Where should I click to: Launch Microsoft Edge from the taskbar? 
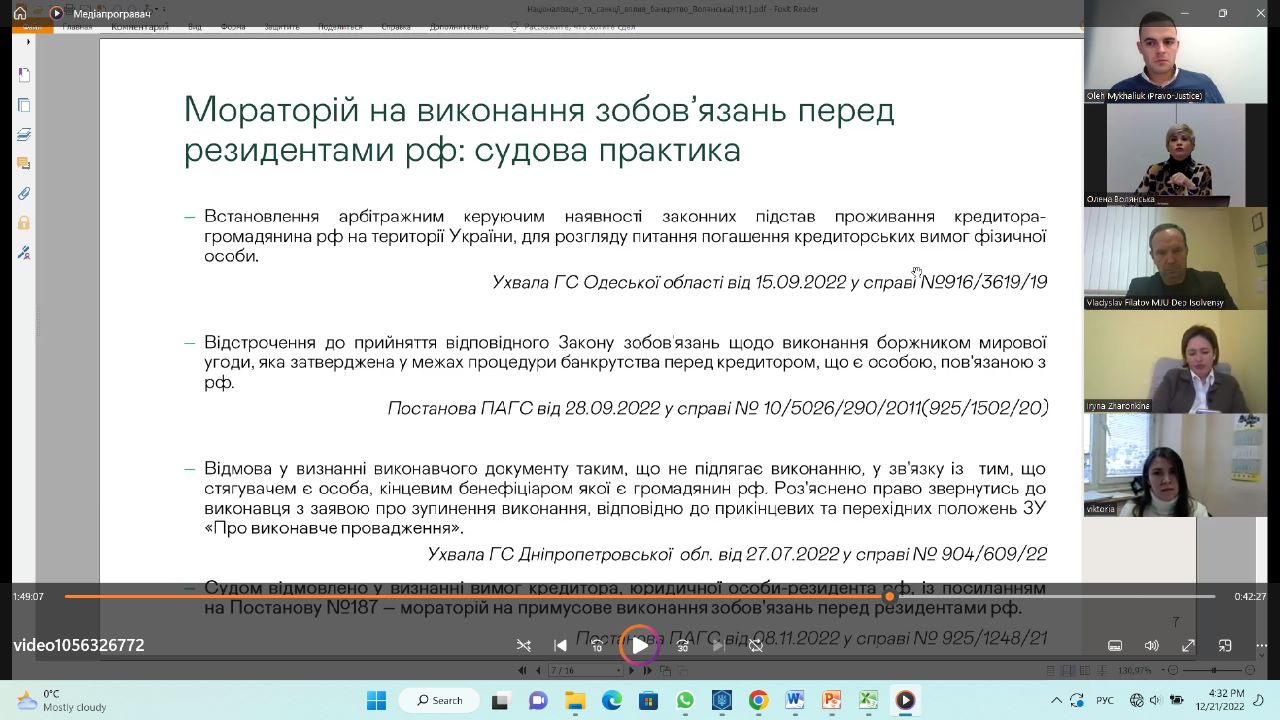(x=611, y=700)
